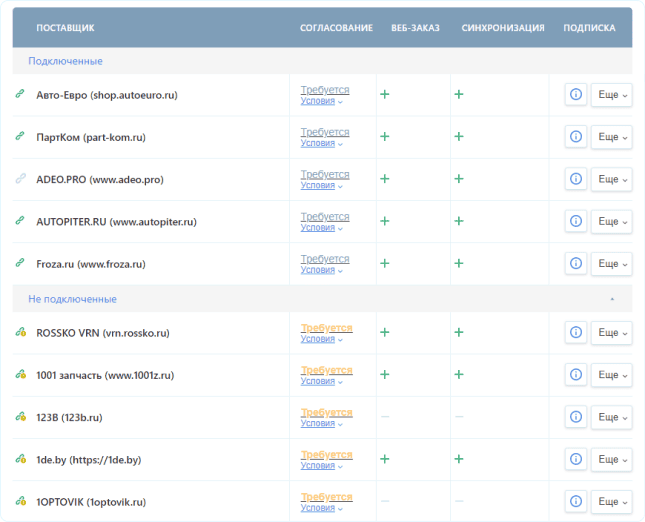
Task: Click synchronization plus icon for Froza.ru
Action: coord(459,263)
